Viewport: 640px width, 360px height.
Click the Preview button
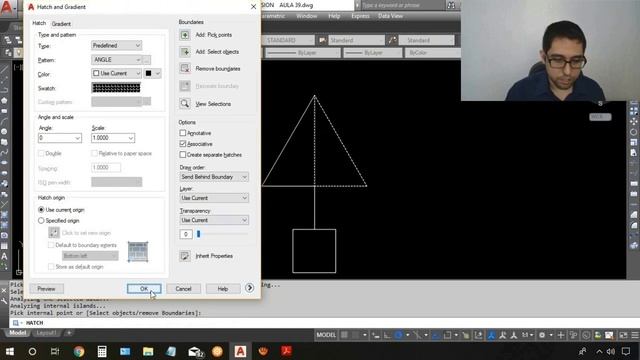point(47,289)
